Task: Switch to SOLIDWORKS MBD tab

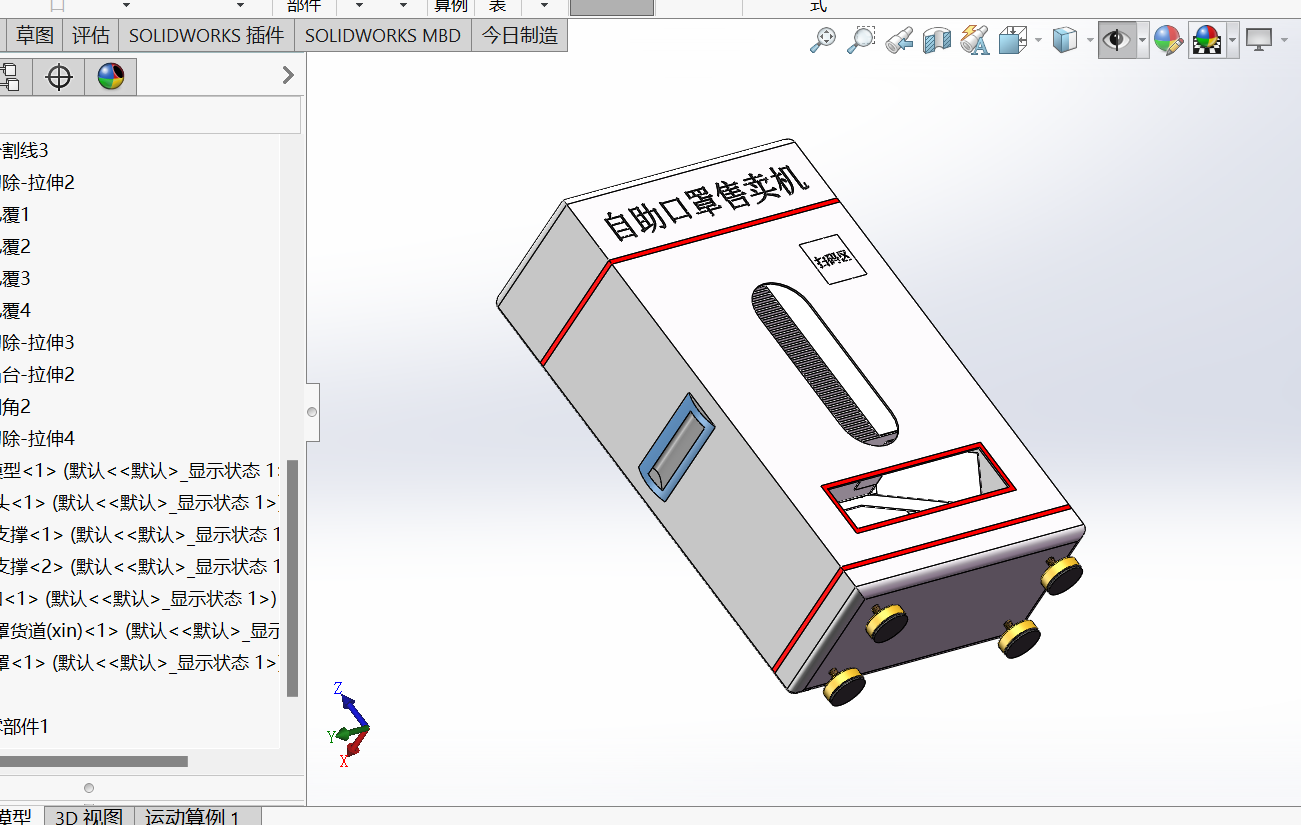Action: coord(383,36)
